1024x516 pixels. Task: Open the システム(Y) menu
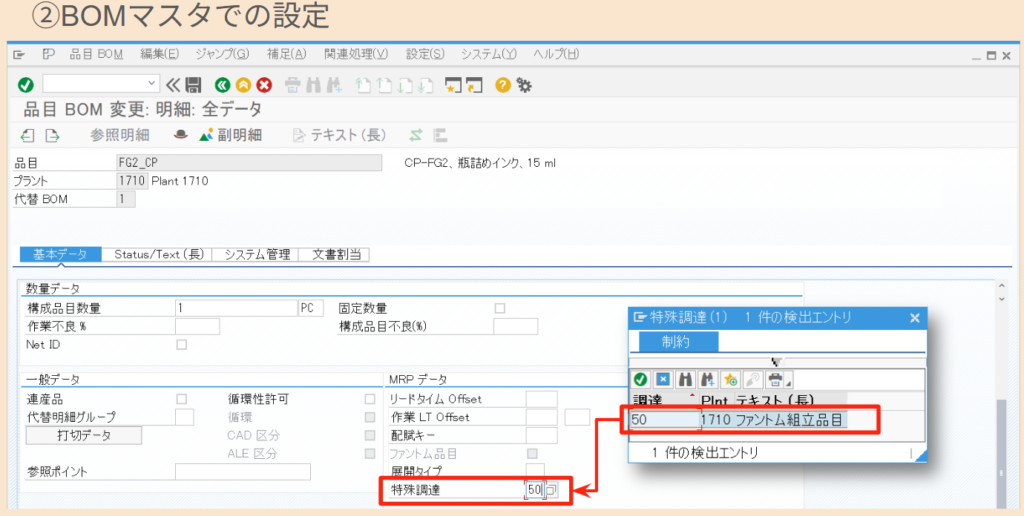click(x=489, y=54)
